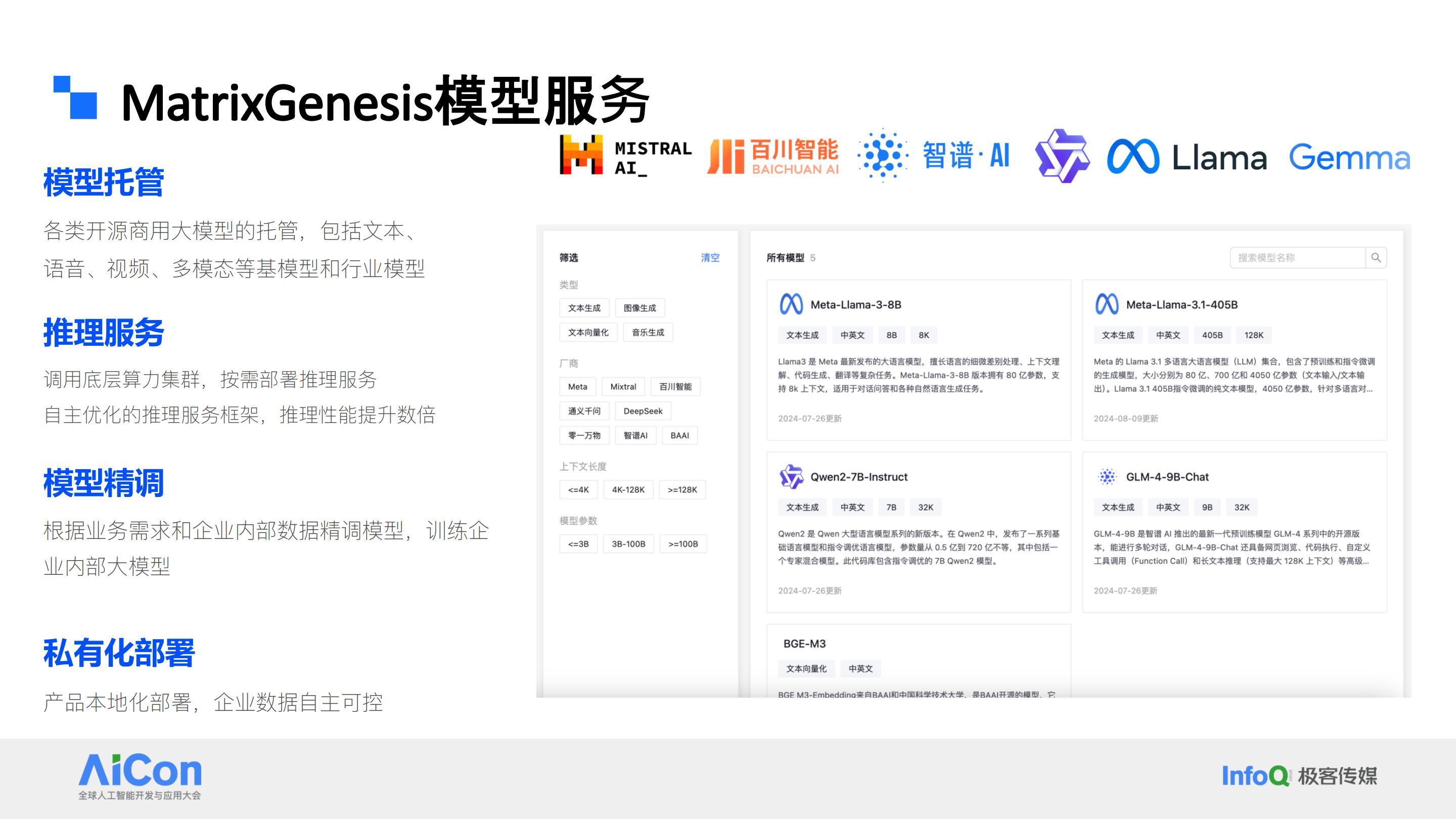Select the 零一万物 vendor filter
Screen dimensions: 1456x819
pos(584,435)
